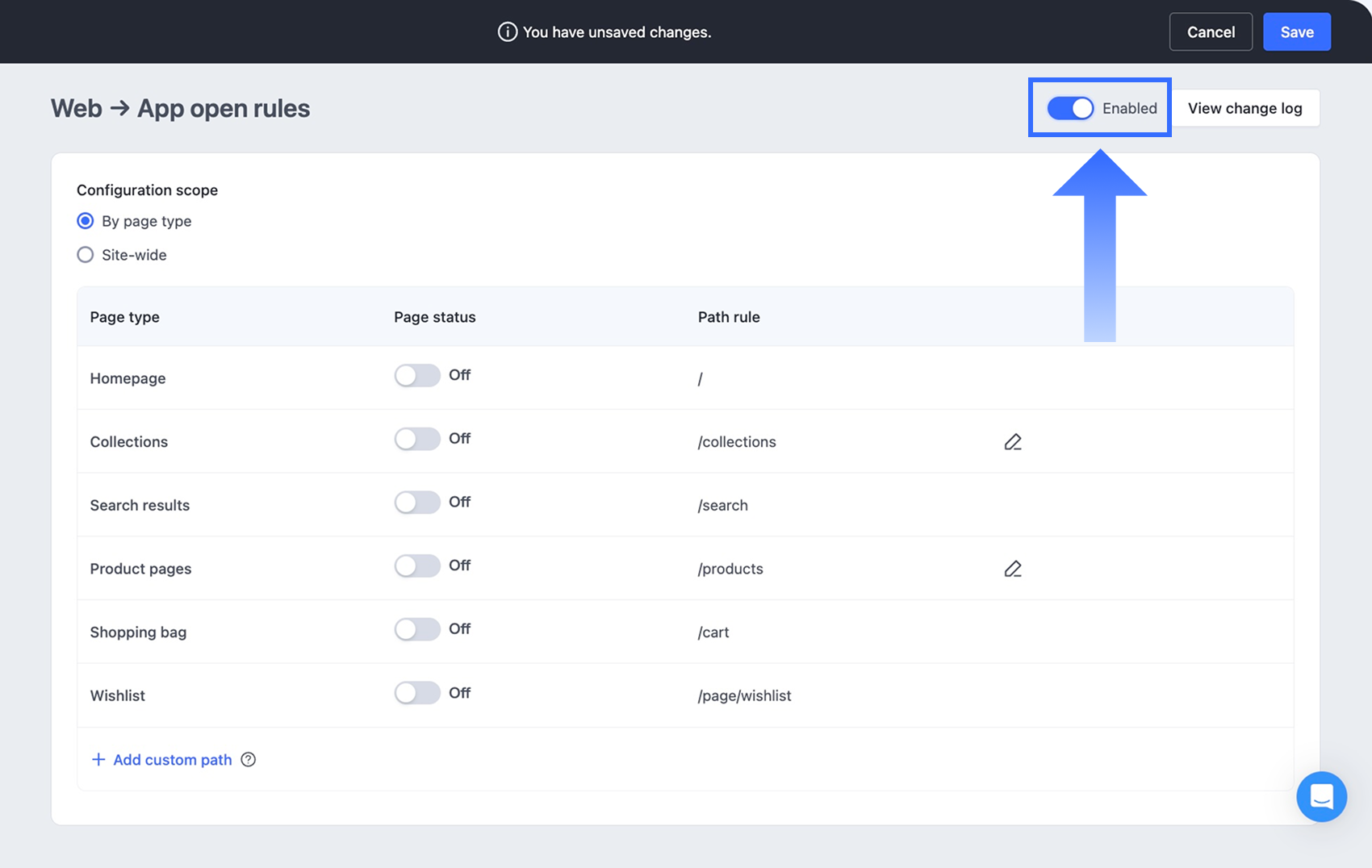This screenshot has height=868, width=1372.
Task: Click the Path rule column header
Action: pos(729,317)
